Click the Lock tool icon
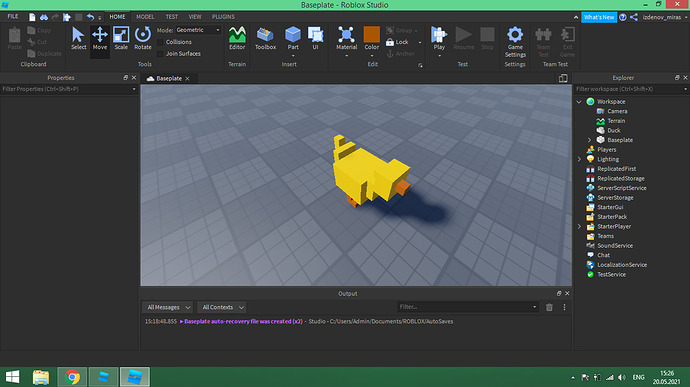The height and width of the screenshot is (387, 690). tap(390, 42)
